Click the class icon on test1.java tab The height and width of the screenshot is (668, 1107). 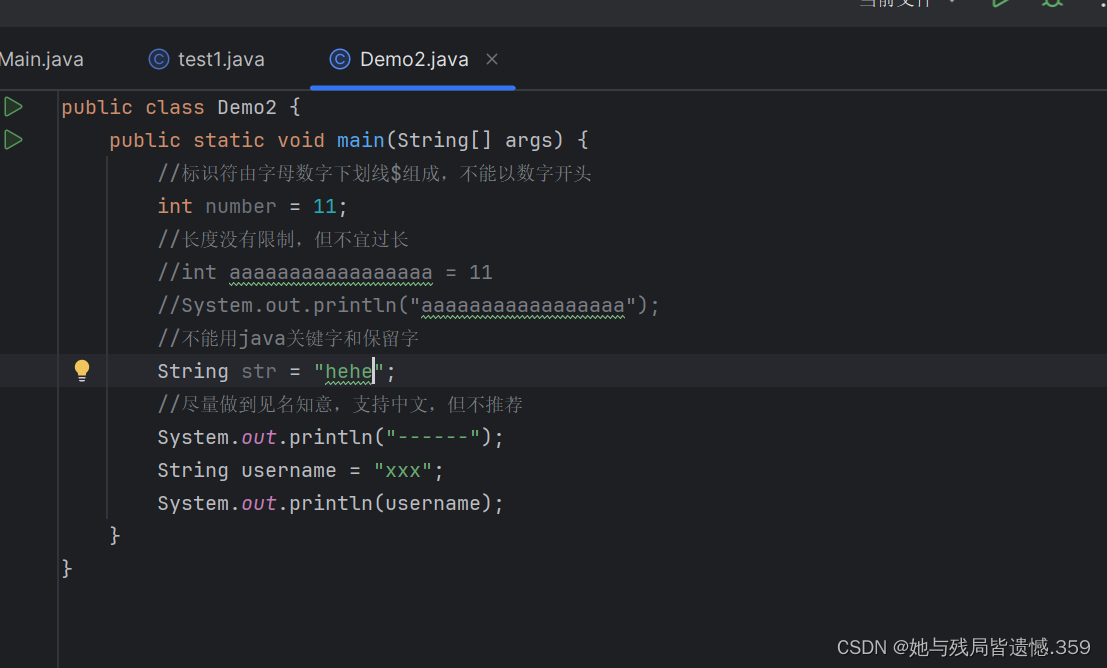159,59
